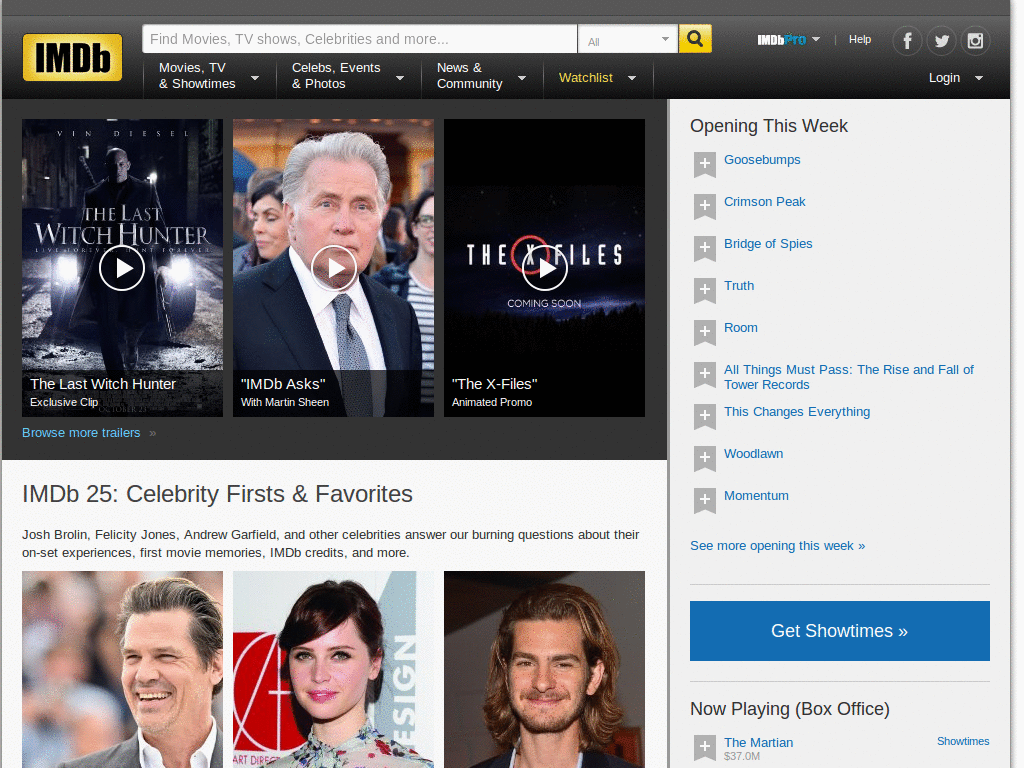Click the IMDb logo
Image resolution: width=1024 pixels, height=768 pixels.
coord(72,57)
